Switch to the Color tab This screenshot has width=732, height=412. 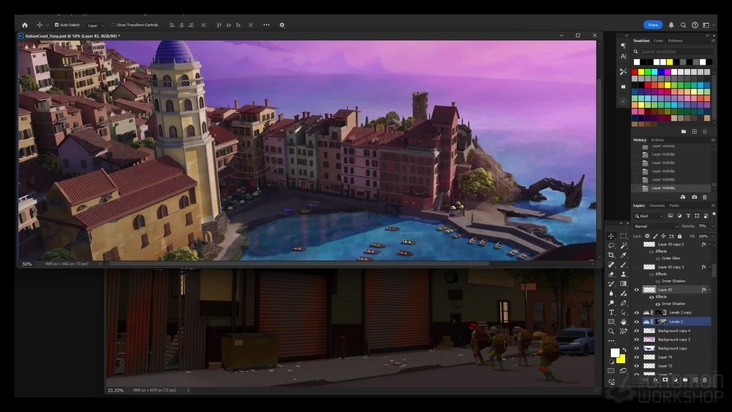click(658, 41)
